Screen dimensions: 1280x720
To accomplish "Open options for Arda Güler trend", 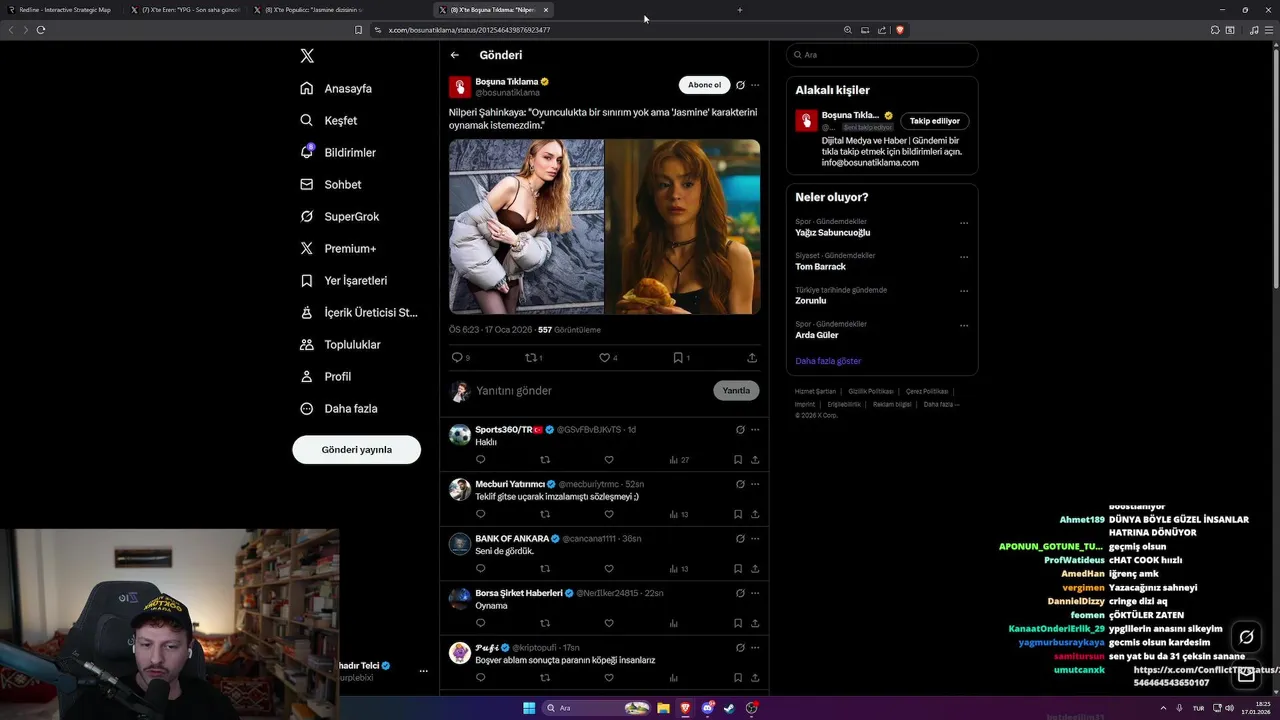I will [x=964, y=325].
